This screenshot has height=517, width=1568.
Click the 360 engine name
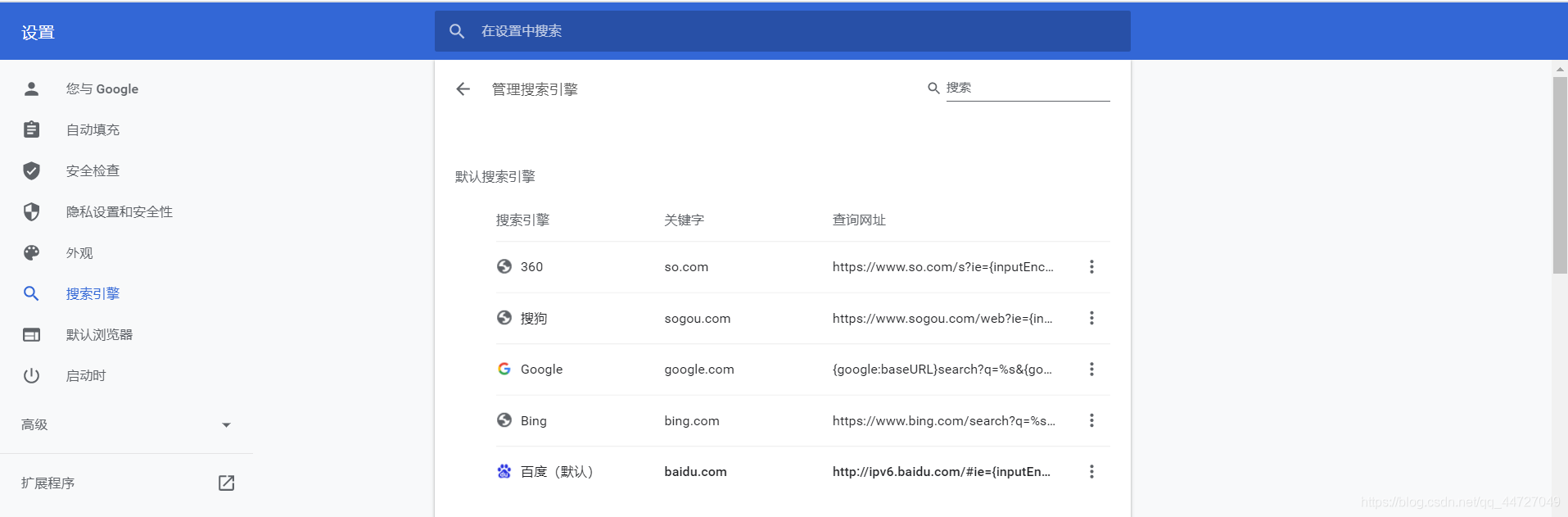tap(531, 267)
